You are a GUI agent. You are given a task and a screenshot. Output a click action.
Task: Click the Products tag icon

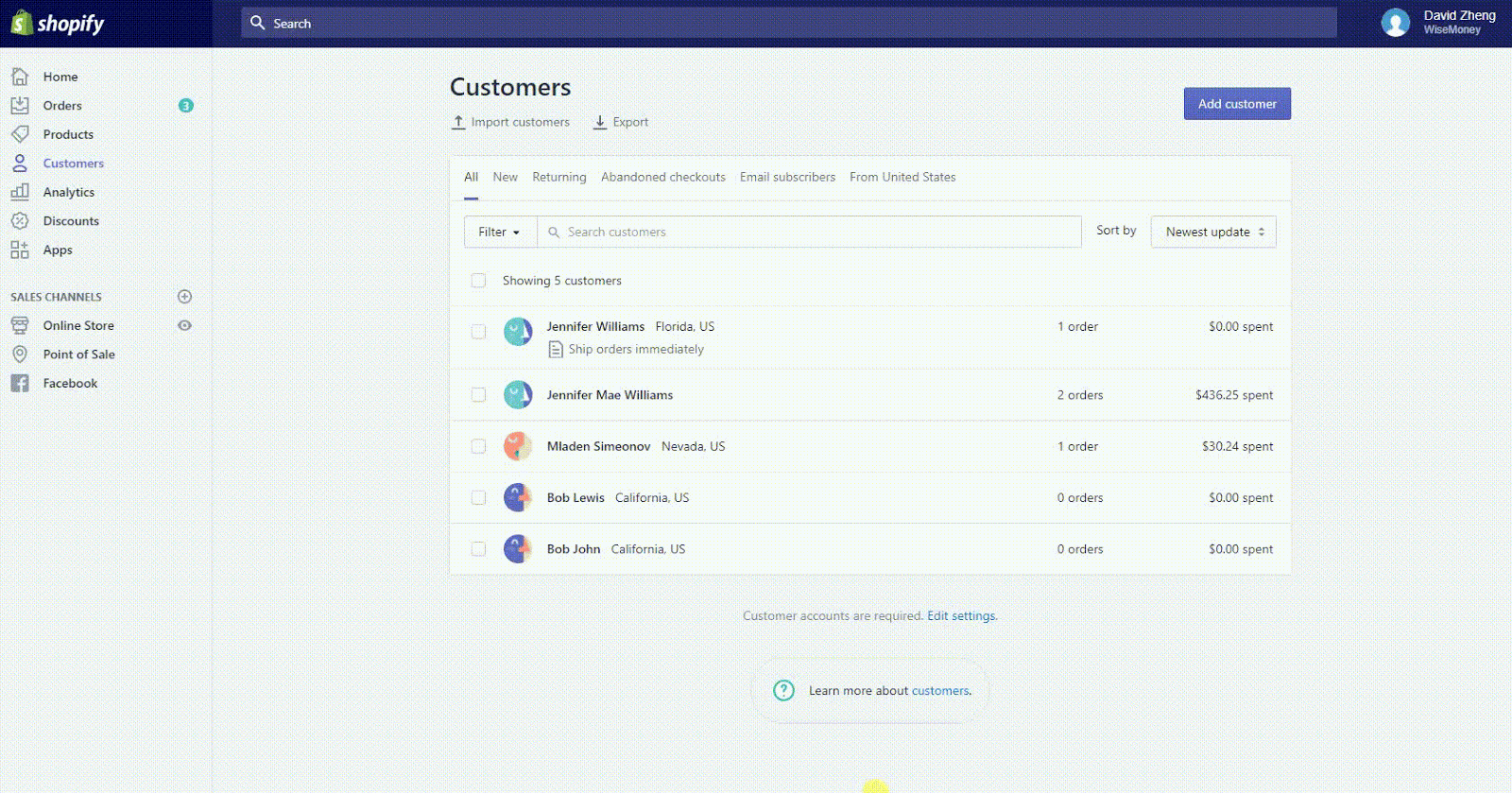20,134
